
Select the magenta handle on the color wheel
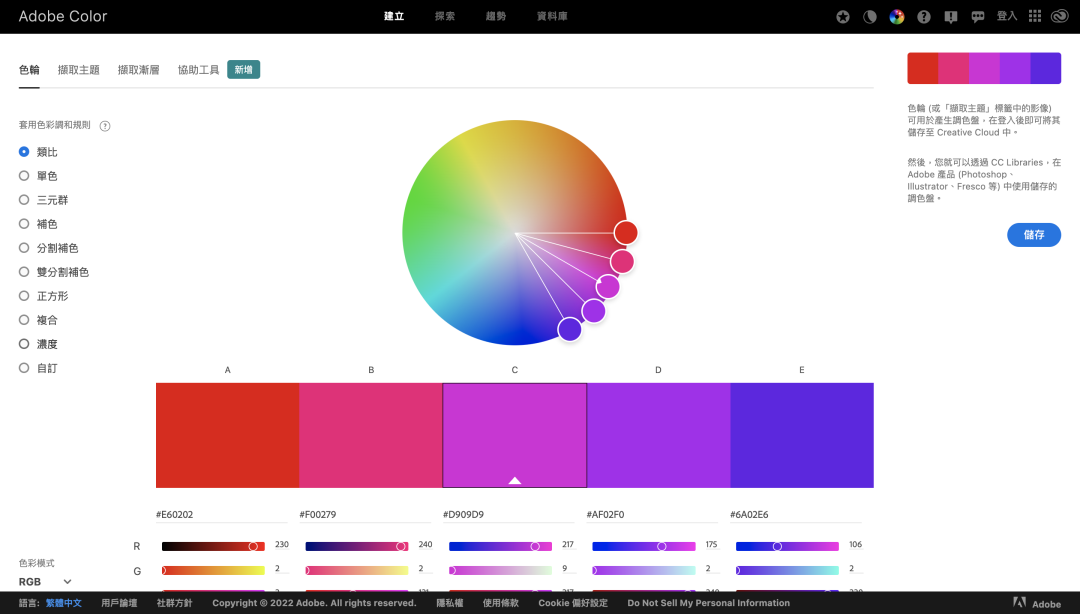tap(608, 287)
